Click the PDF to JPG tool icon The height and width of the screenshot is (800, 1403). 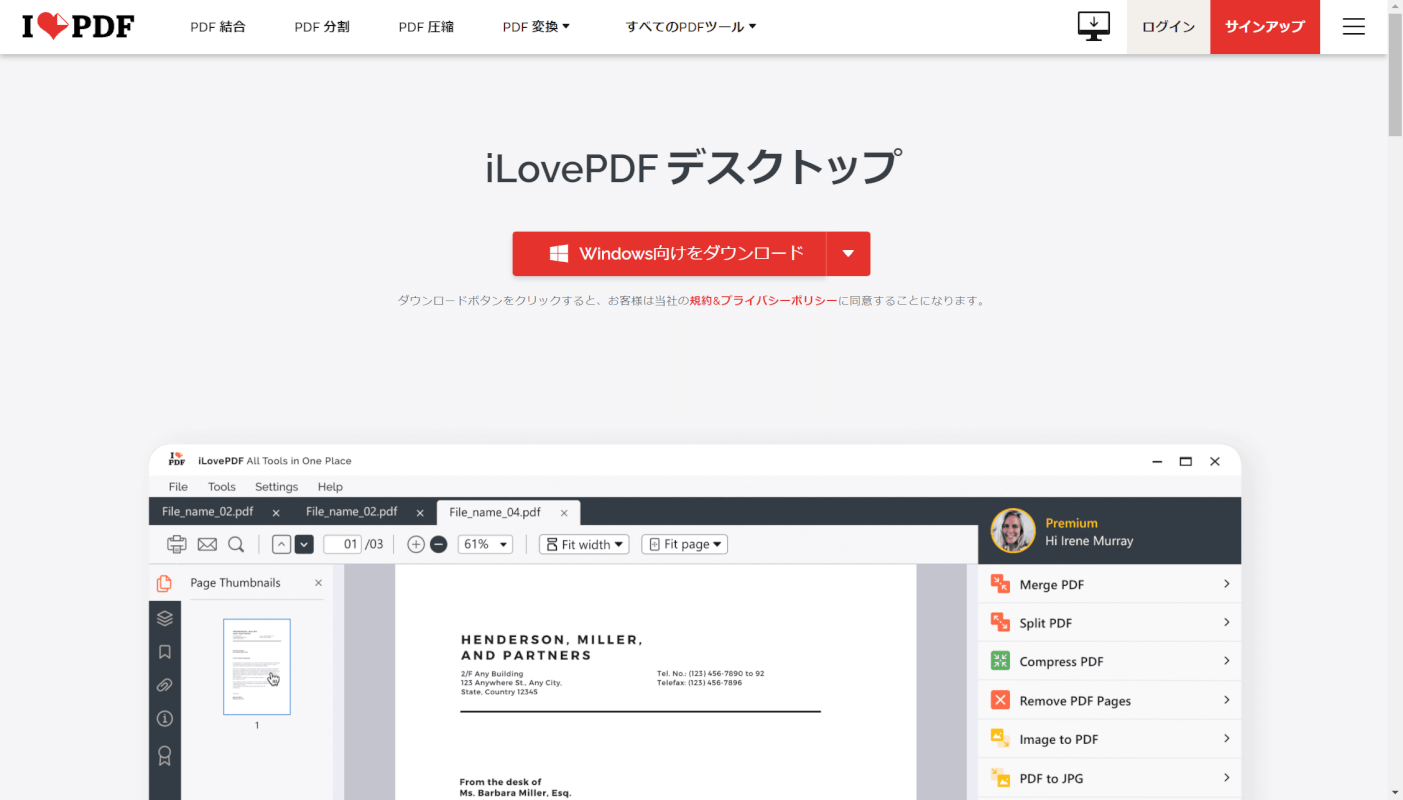[x=1000, y=778]
